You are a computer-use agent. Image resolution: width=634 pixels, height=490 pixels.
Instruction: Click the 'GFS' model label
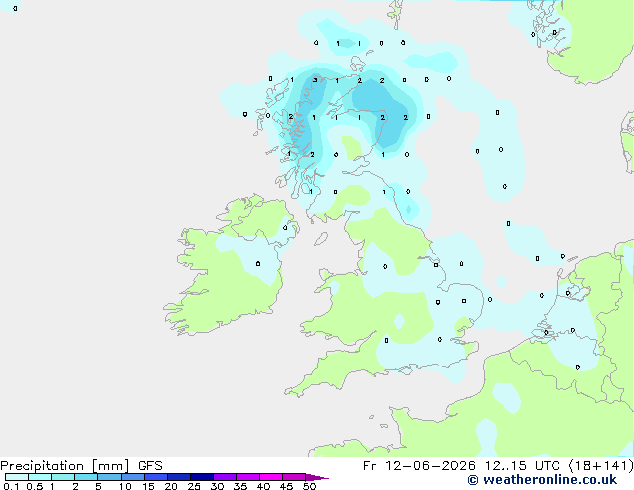150,466
